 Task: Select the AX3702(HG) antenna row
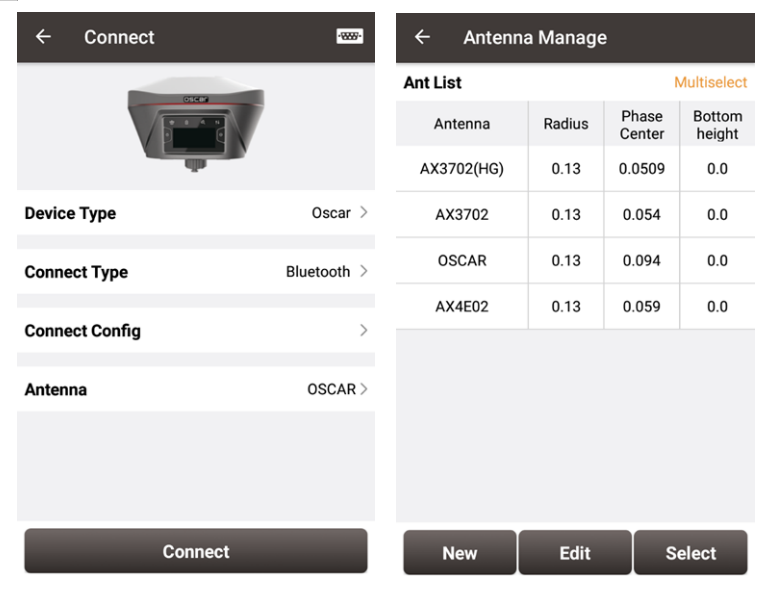click(575, 169)
